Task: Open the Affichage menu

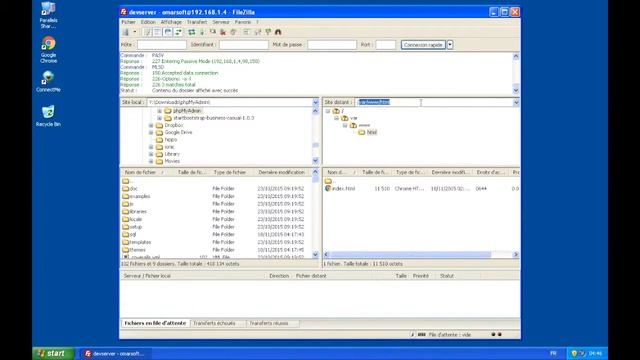Action: pyautogui.click(x=171, y=22)
